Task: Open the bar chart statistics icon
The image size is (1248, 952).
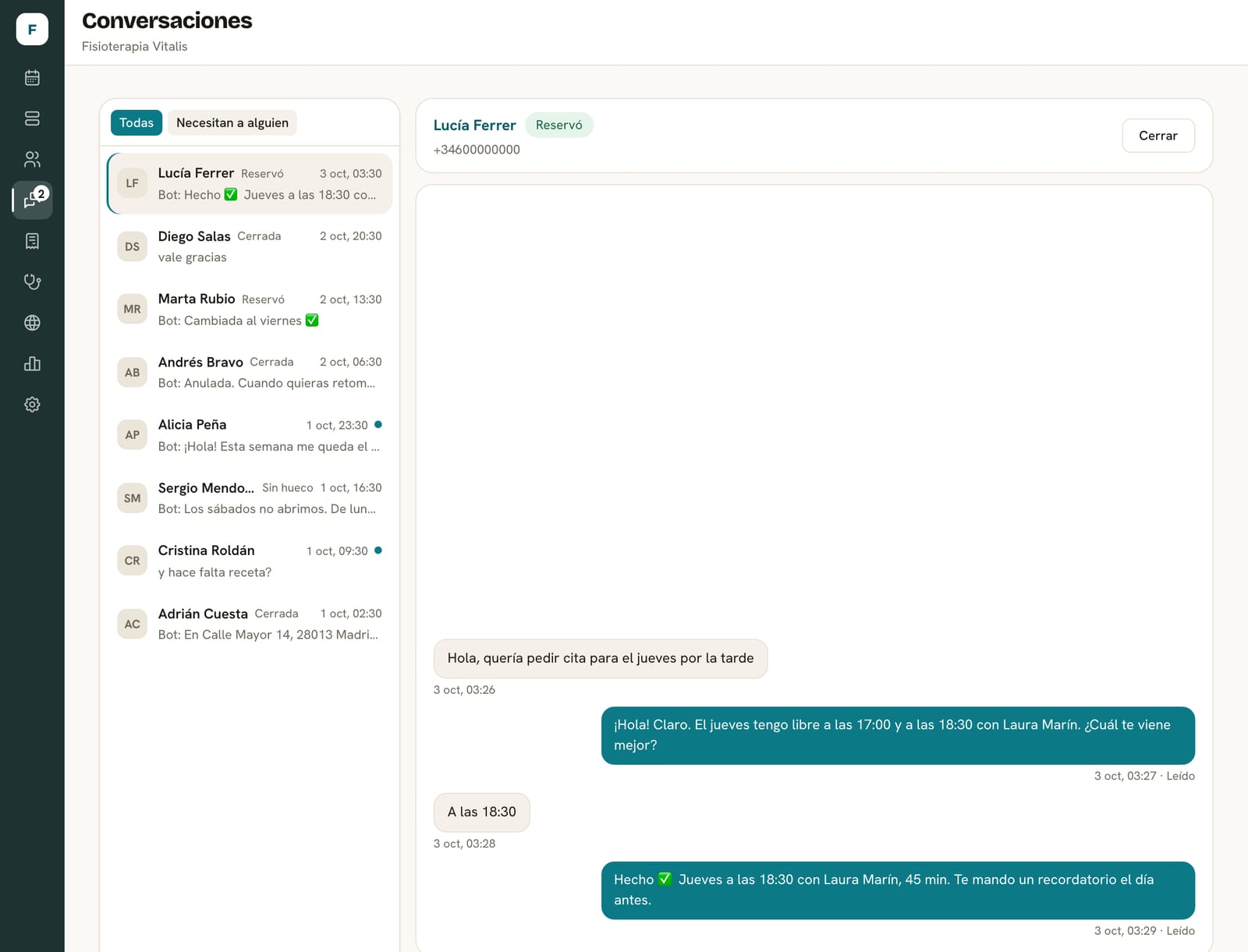Action: 32,363
